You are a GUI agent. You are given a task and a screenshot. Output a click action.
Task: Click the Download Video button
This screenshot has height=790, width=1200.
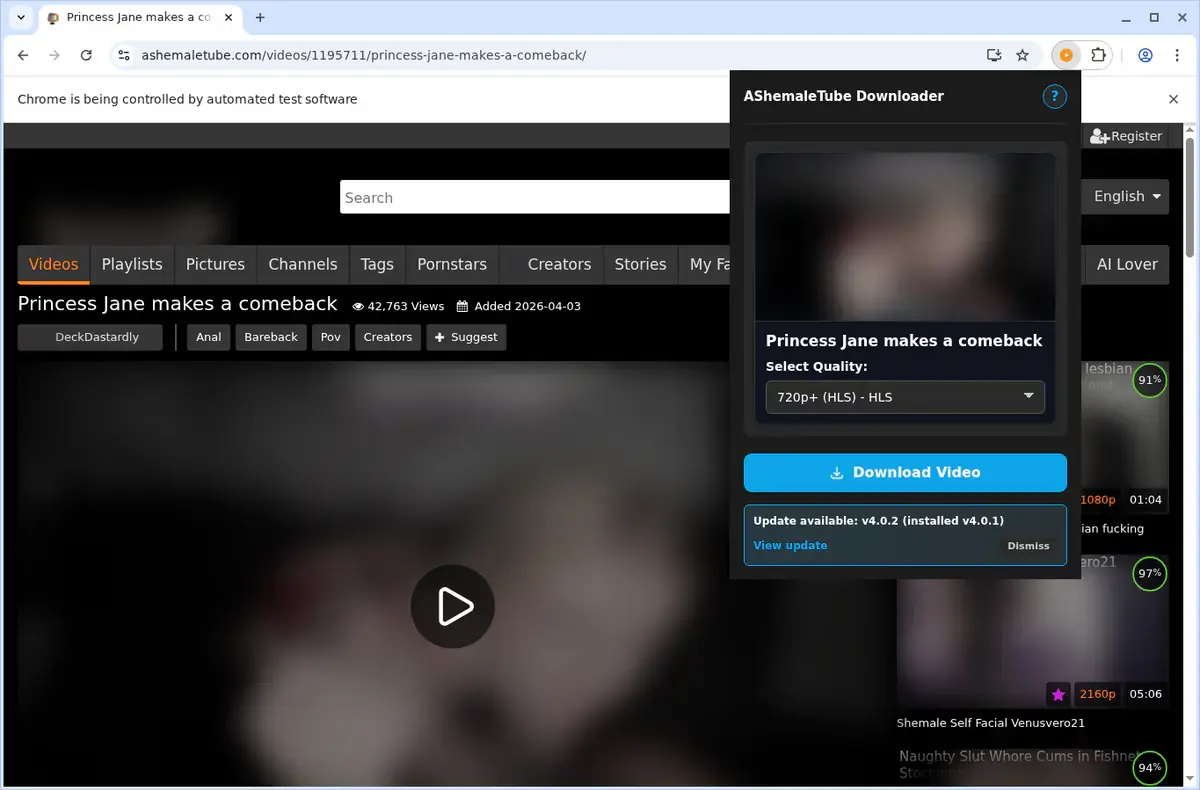pyautogui.click(x=905, y=472)
